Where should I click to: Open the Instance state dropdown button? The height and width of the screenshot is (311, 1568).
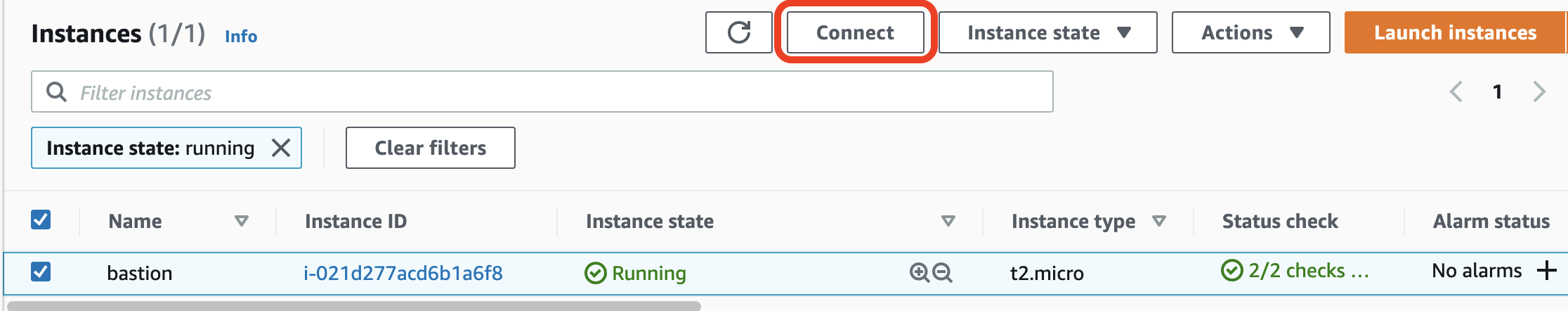pos(1047,32)
